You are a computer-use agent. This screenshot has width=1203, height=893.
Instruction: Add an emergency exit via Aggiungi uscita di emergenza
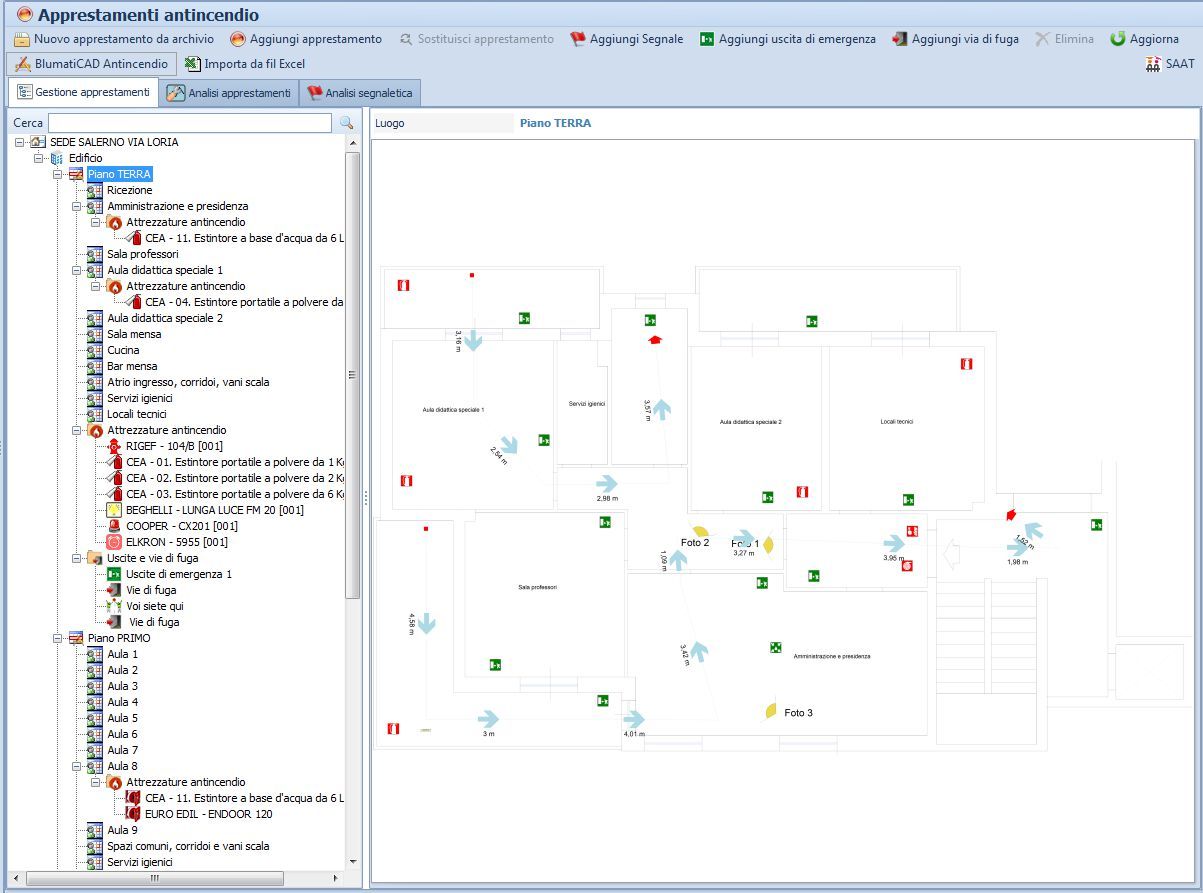tap(707, 39)
